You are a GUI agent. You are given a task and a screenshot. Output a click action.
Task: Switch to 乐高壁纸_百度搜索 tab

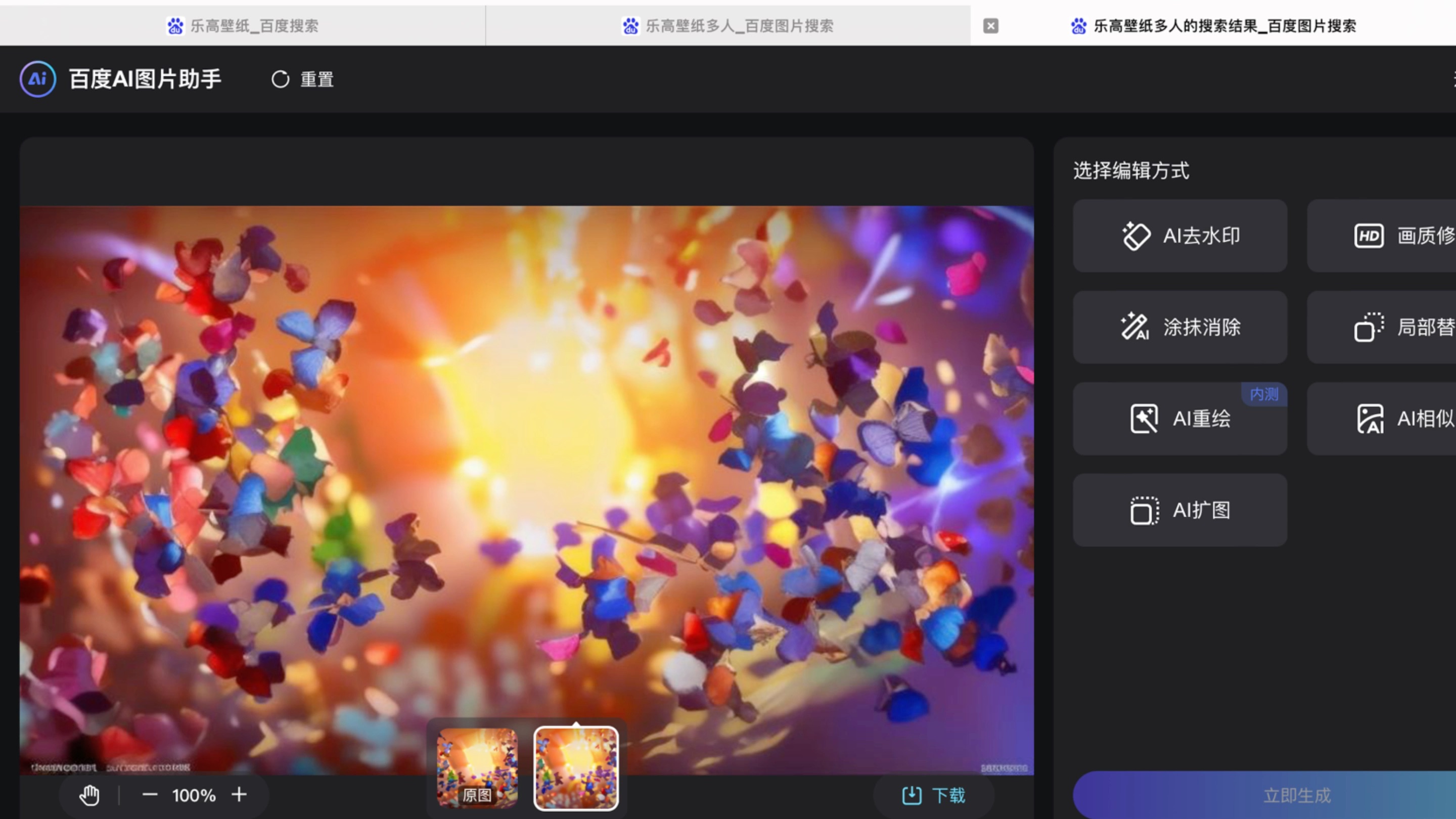[x=243, y=25]
